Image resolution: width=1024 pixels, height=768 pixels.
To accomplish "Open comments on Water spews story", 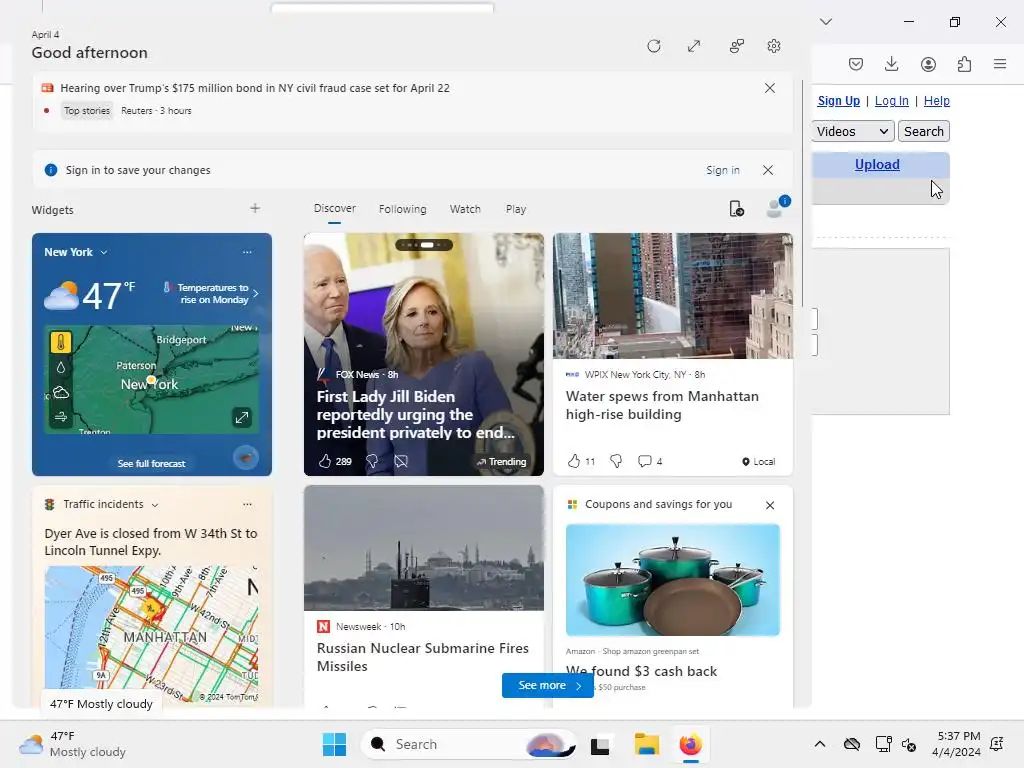I will pyautogui.click(x=645, y=461).
